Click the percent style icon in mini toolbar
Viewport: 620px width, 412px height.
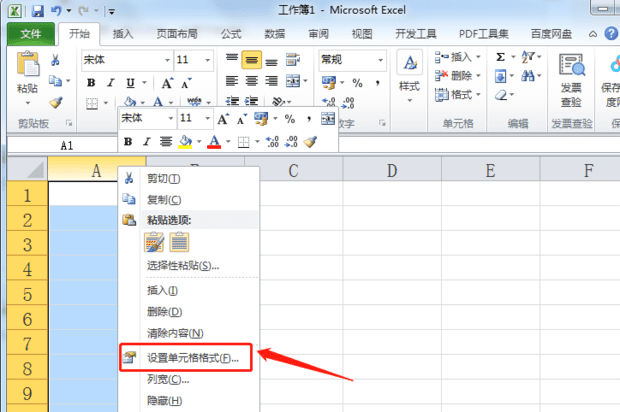(x=290, y=118)
